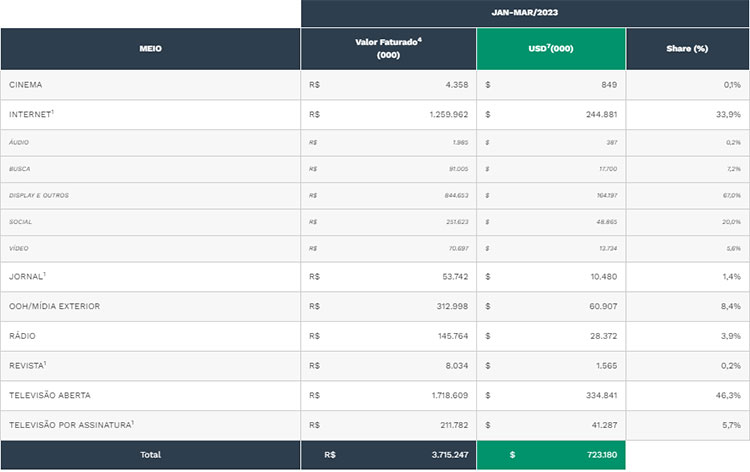
Task: Click the RÁDIO share 3,9%
Action: click(x=731, y=336)
